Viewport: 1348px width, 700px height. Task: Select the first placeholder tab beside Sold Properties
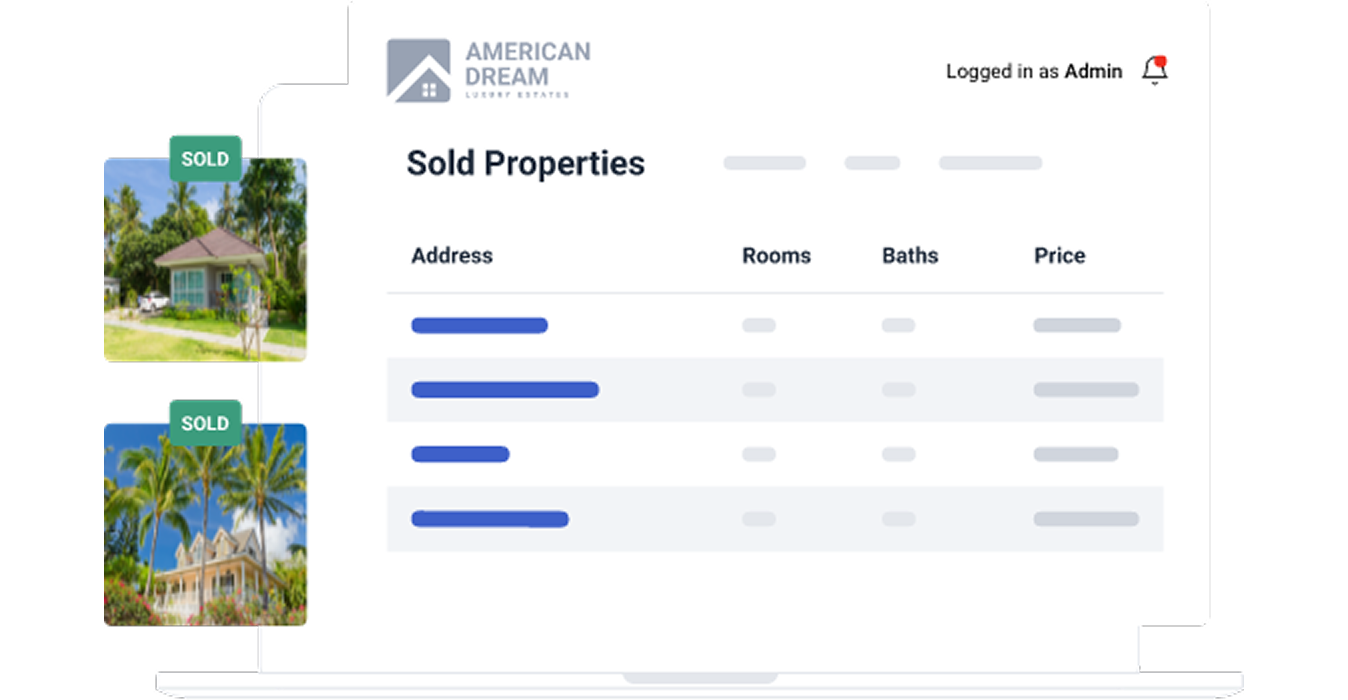(x=764, y=163)
